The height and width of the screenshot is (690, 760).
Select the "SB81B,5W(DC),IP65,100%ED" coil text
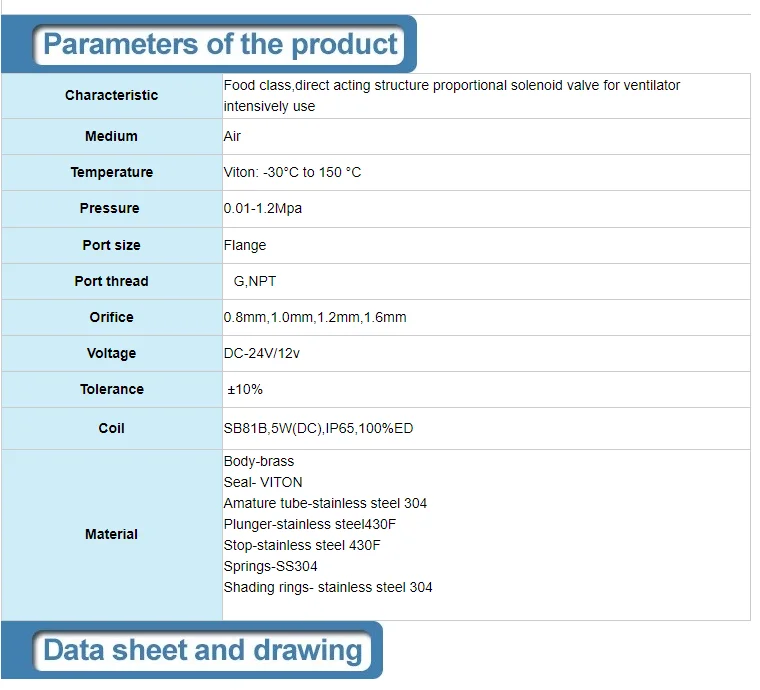coord(318,428)
